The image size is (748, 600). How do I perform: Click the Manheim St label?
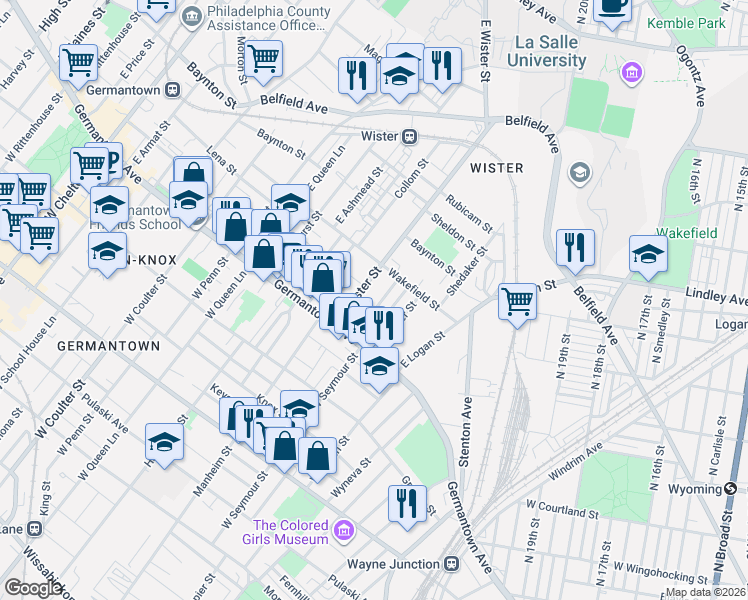[213, 471]
